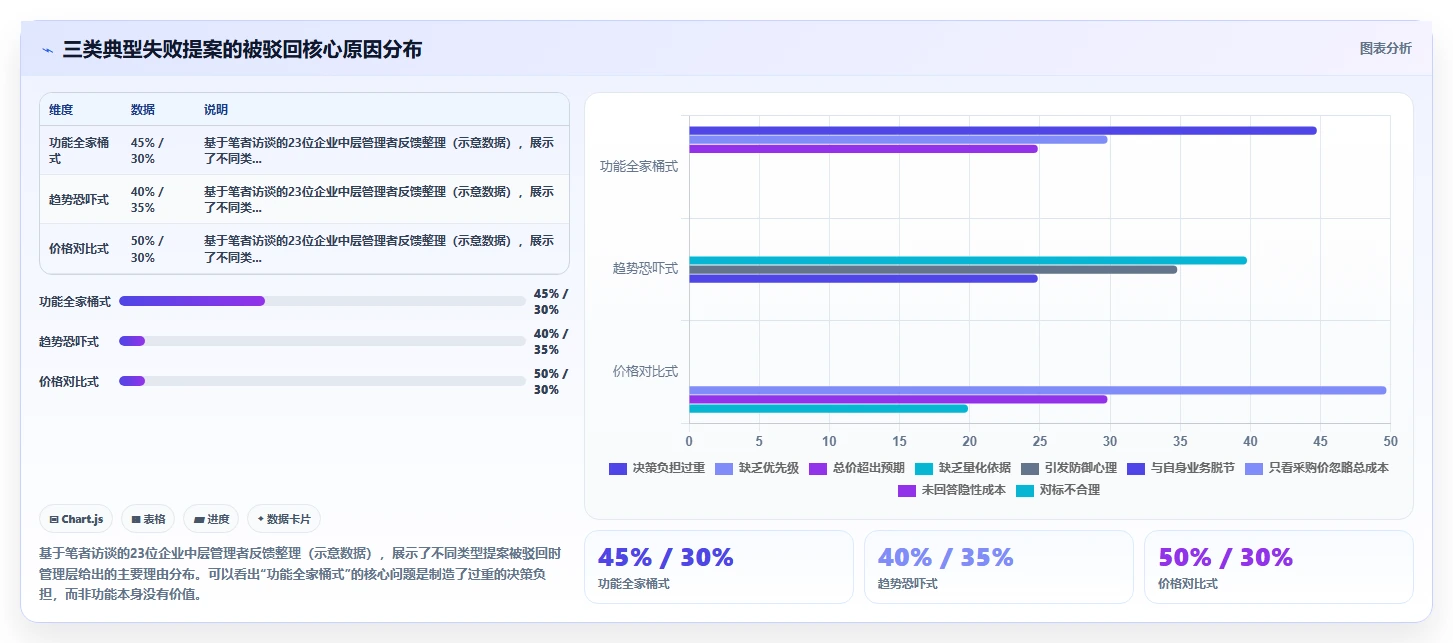Toggle 引发防御心理 legend series
1453x643 pixels.
click(1068, 468)
